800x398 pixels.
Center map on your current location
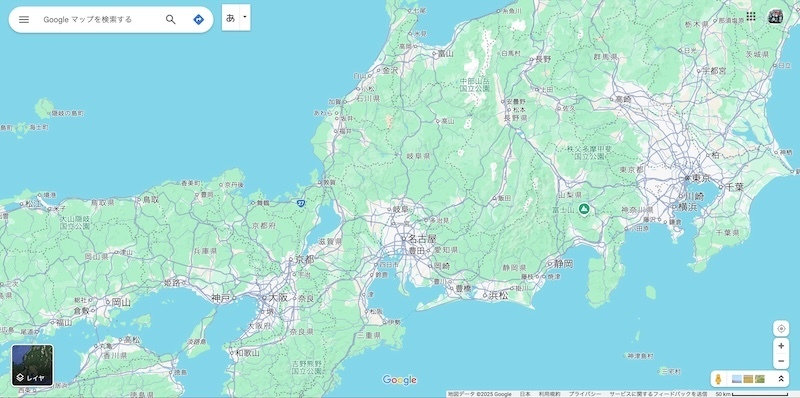click(781, 328)
